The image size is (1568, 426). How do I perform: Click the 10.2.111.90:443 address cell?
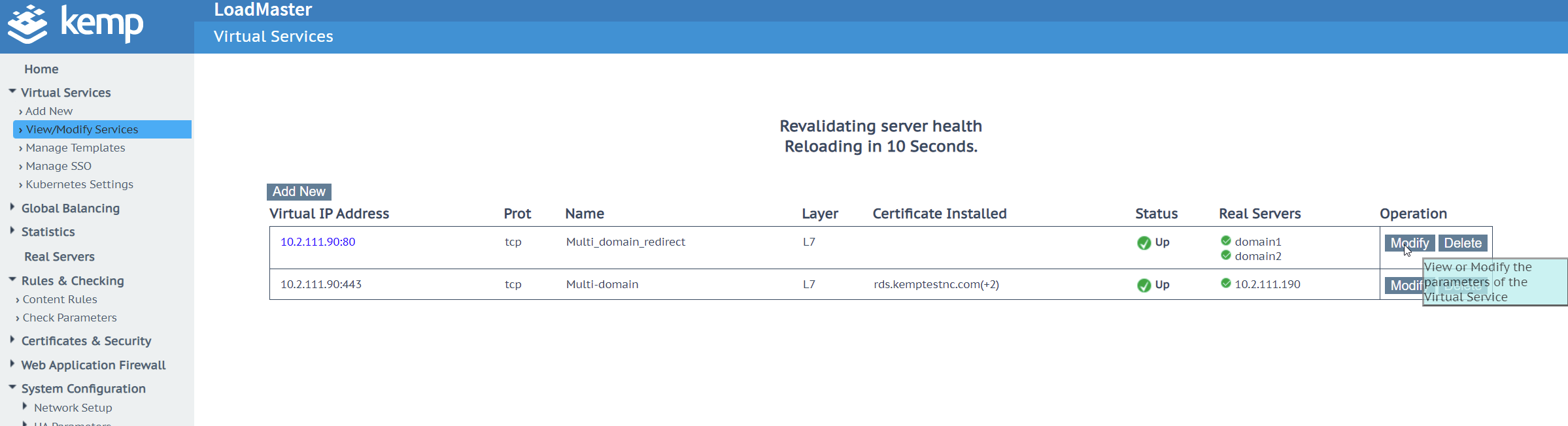pyautogui.click(x=321, y=284)
